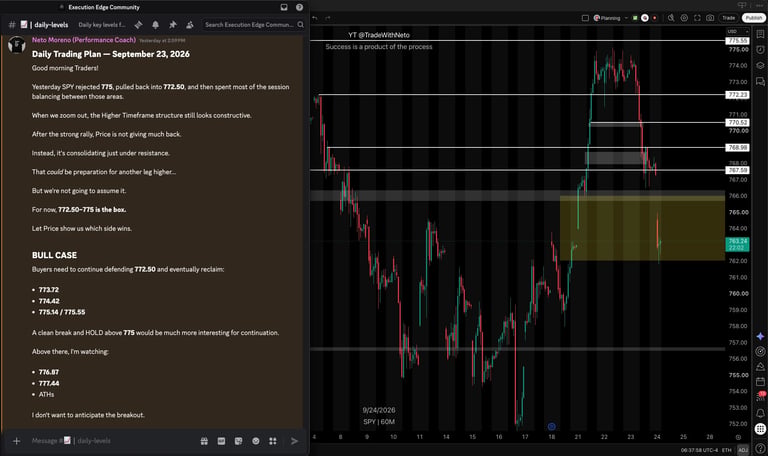Click chart undo arrow
Viewport: 768px width, 456px height.
click(x=315, y=18)
